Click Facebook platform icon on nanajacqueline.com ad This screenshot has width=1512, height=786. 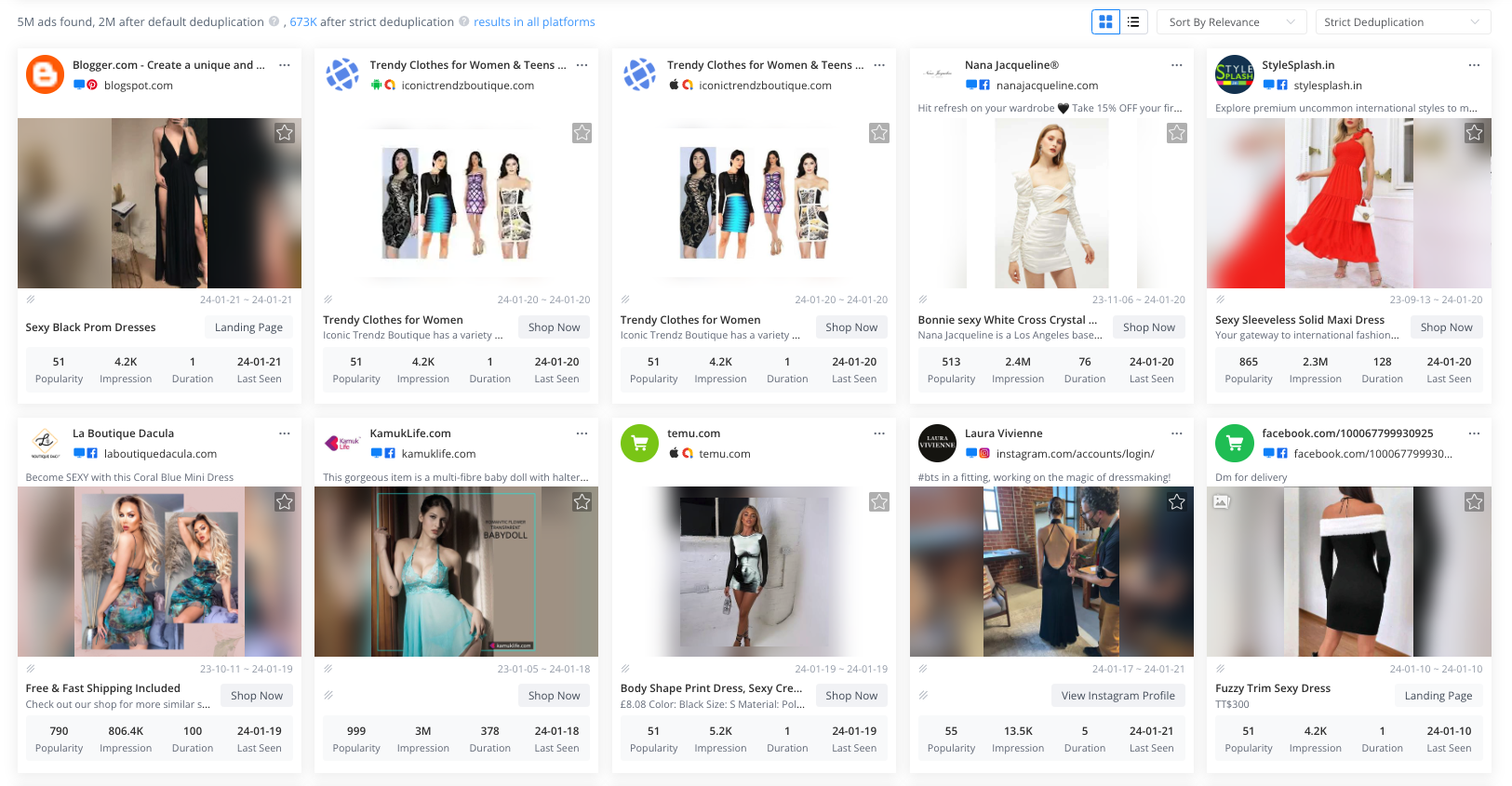point(984,85)
